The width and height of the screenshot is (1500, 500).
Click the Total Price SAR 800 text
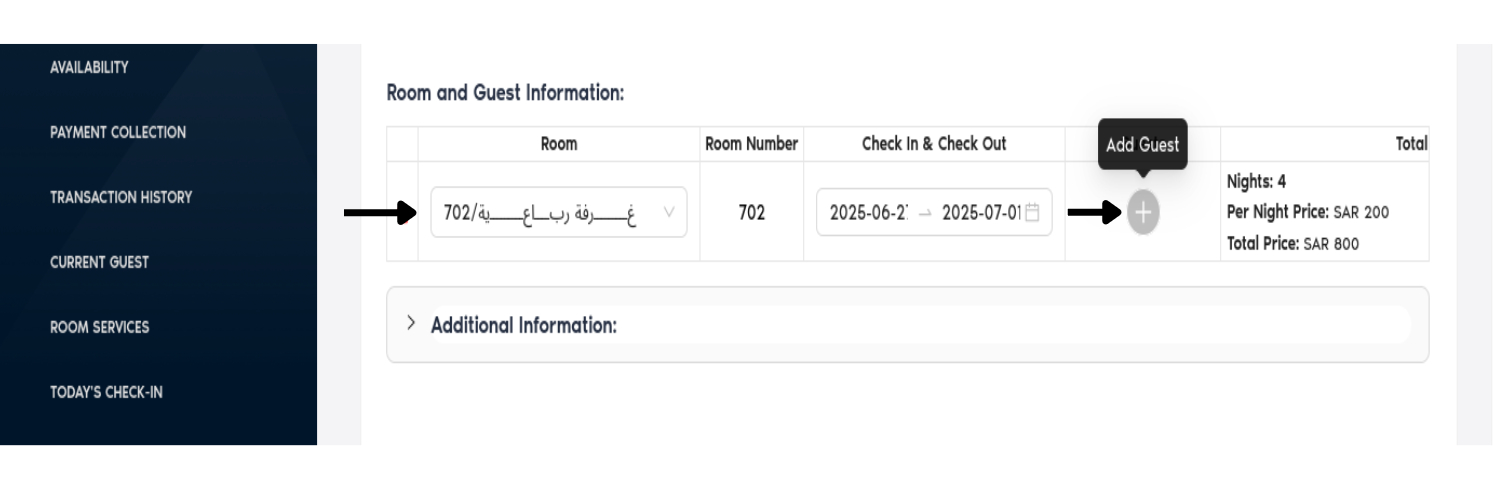[x=1293, y=243]
